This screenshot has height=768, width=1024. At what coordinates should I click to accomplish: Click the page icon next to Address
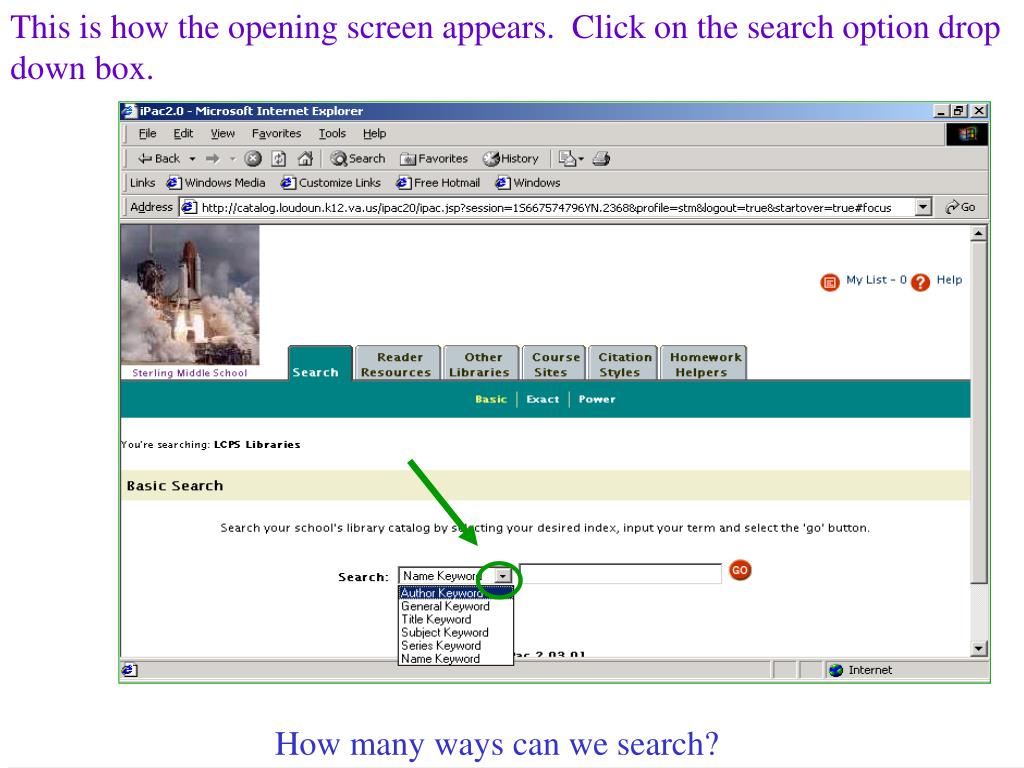189,208
